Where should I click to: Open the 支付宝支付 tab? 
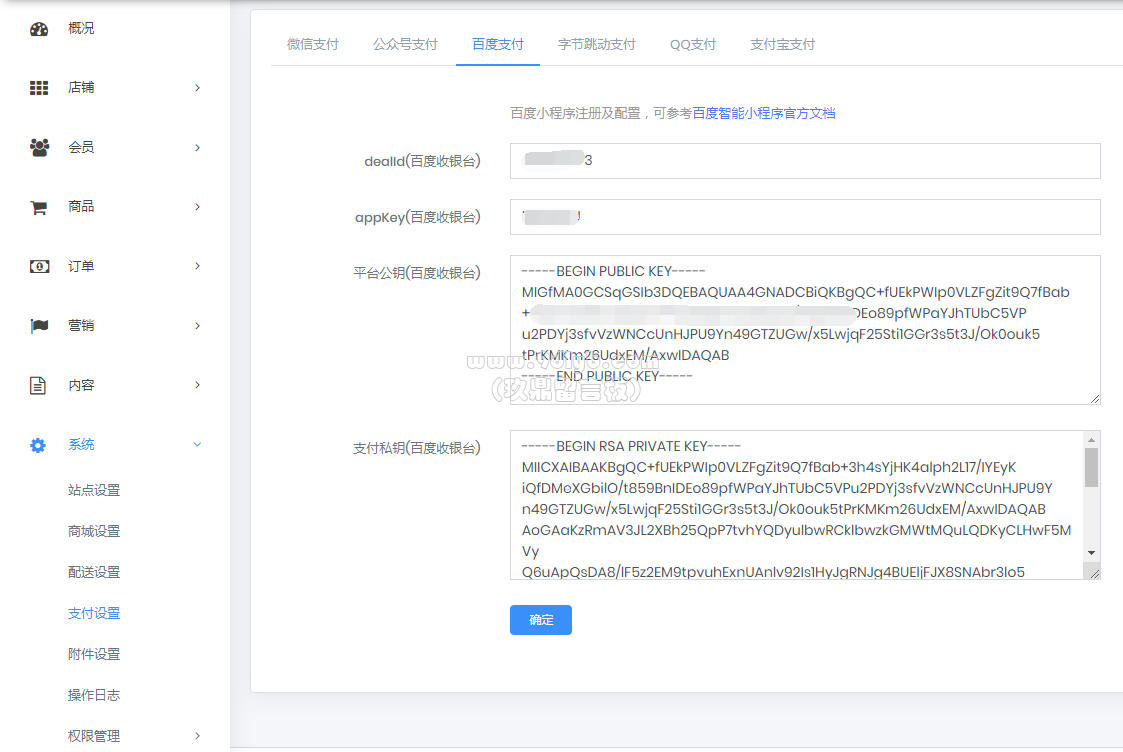(782, 44)
